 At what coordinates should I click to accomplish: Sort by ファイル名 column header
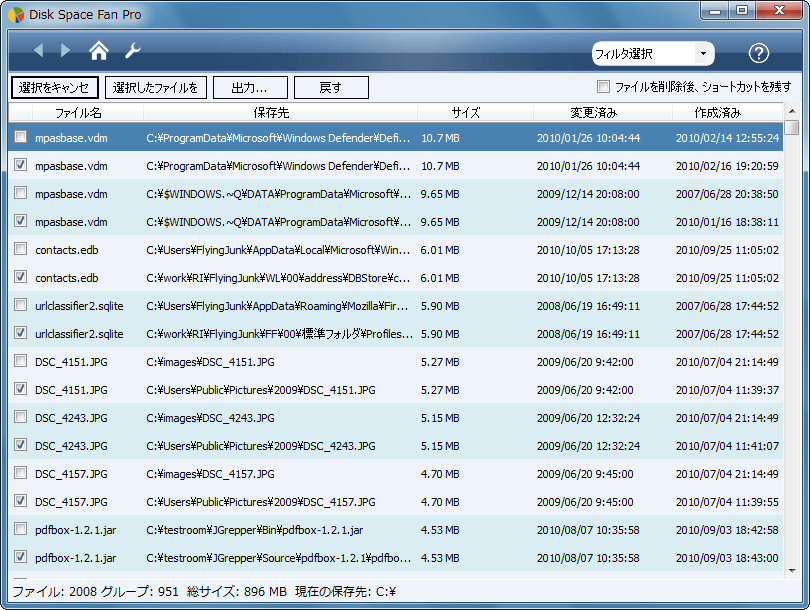[88, 113]
